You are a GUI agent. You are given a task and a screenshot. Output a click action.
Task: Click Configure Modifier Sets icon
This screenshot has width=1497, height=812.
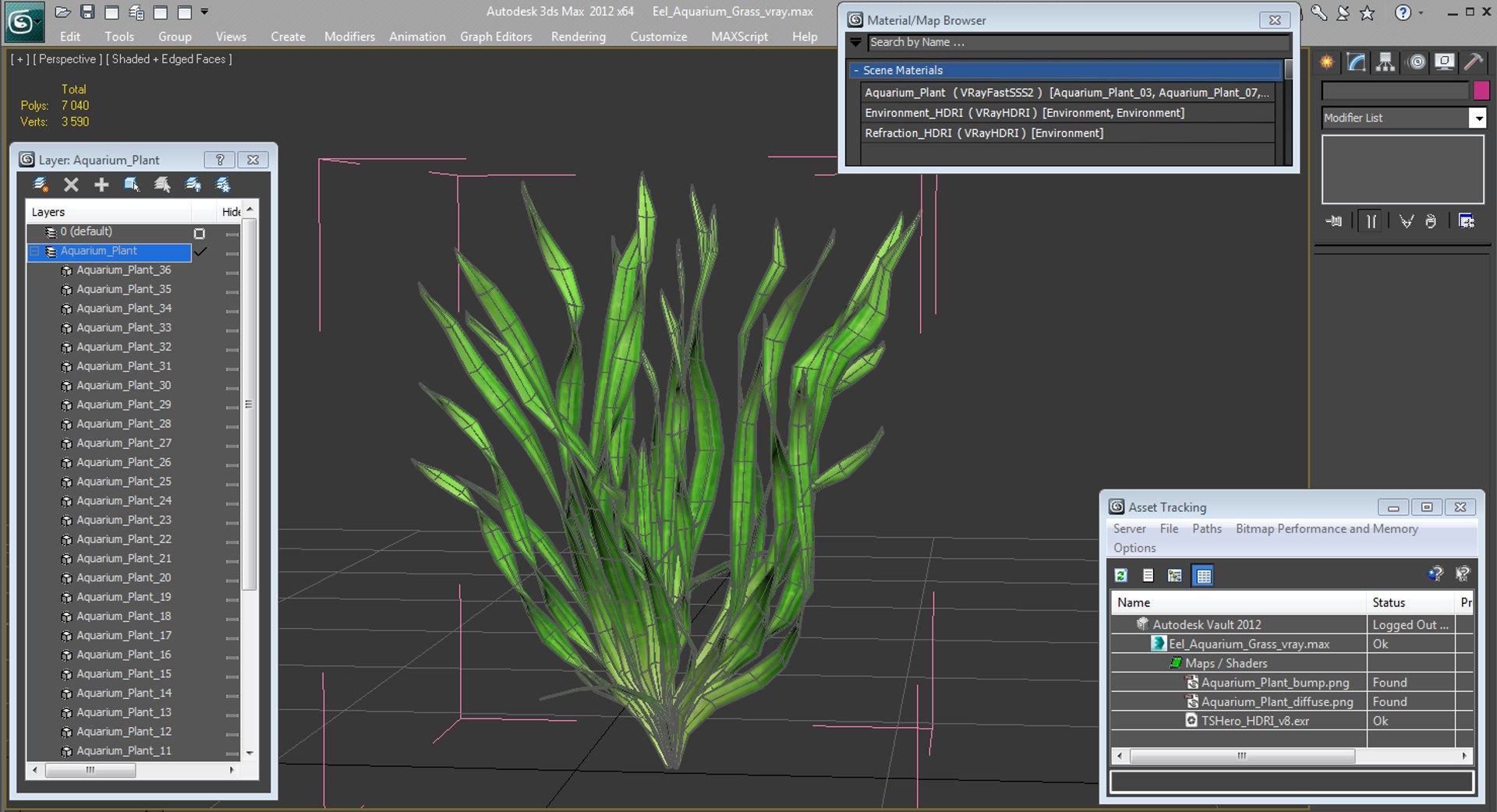click(1466, 221)
